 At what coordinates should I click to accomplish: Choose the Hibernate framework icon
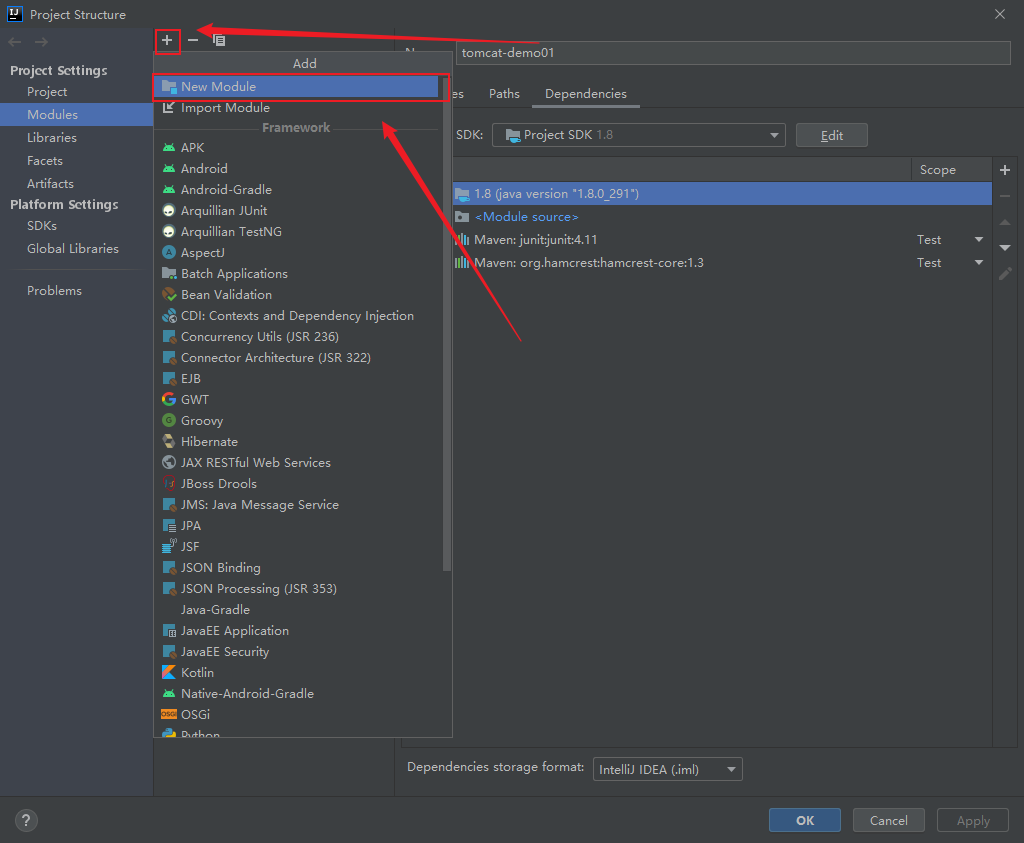click(169, 441)
